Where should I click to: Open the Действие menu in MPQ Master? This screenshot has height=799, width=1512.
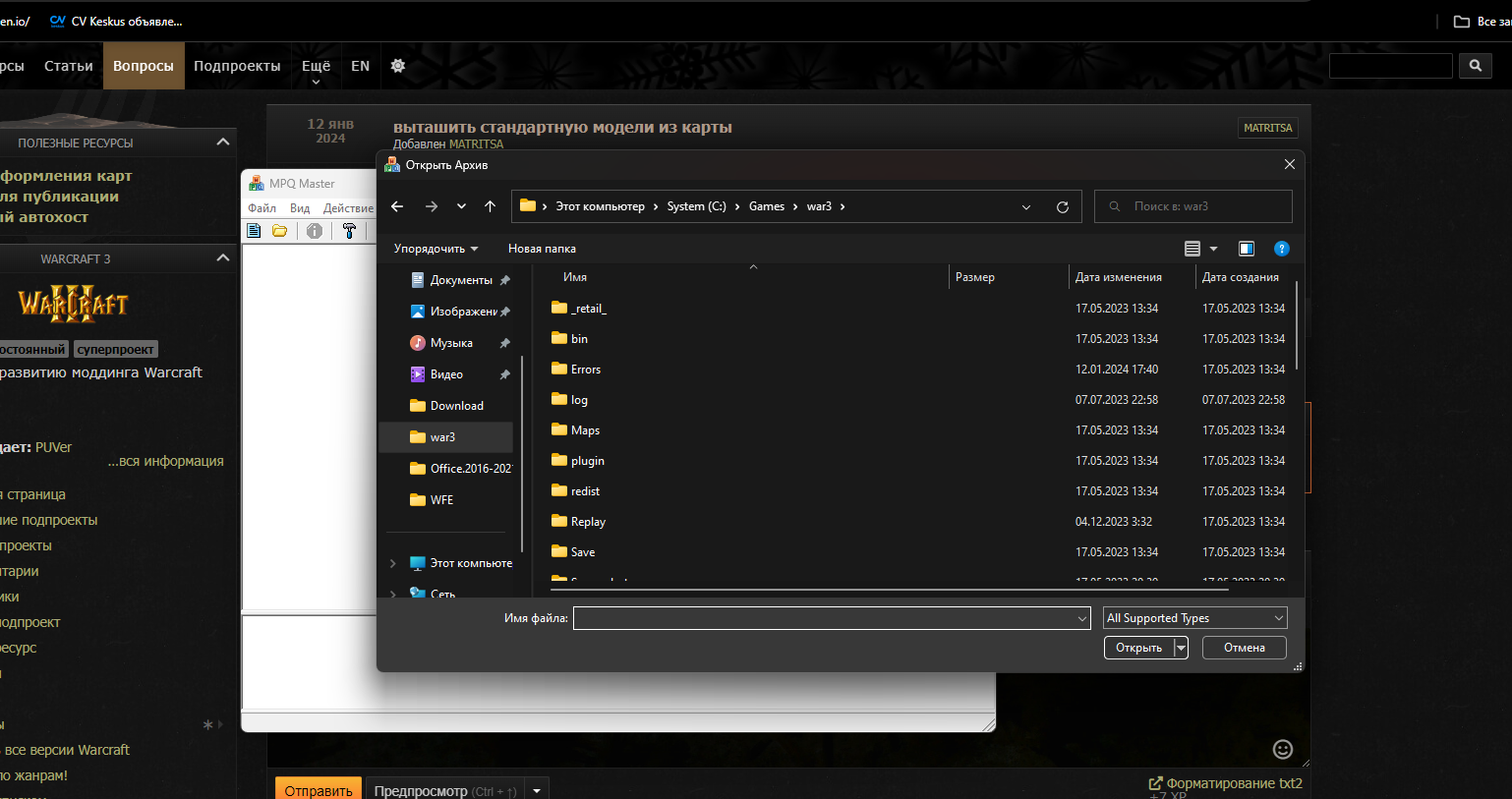tap(348, 208)
